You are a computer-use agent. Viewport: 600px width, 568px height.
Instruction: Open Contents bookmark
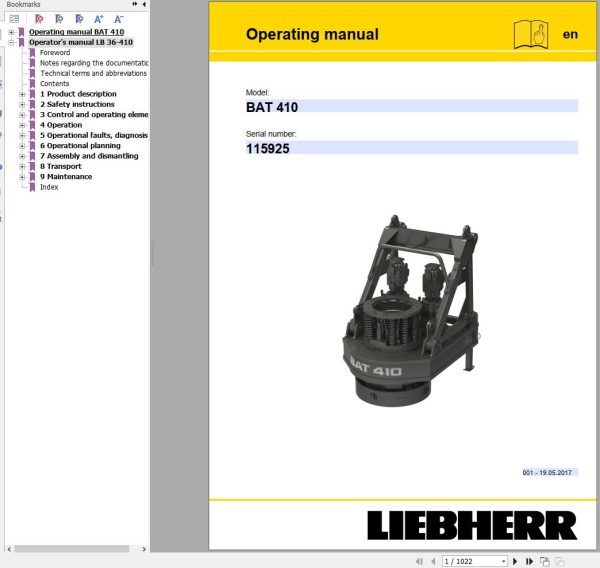coord(55,83)
